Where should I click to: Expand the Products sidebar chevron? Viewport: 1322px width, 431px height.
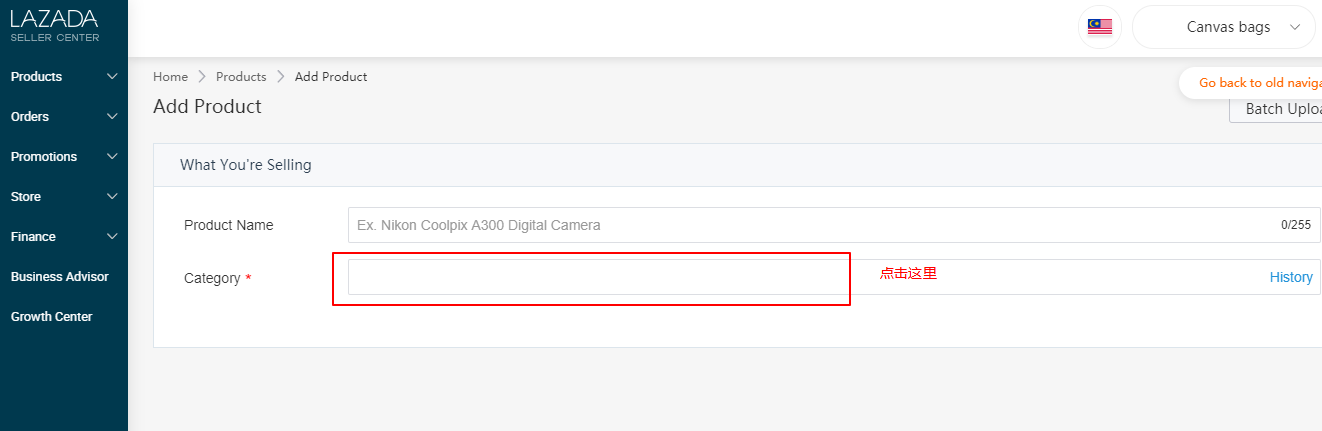coord(112,76)
